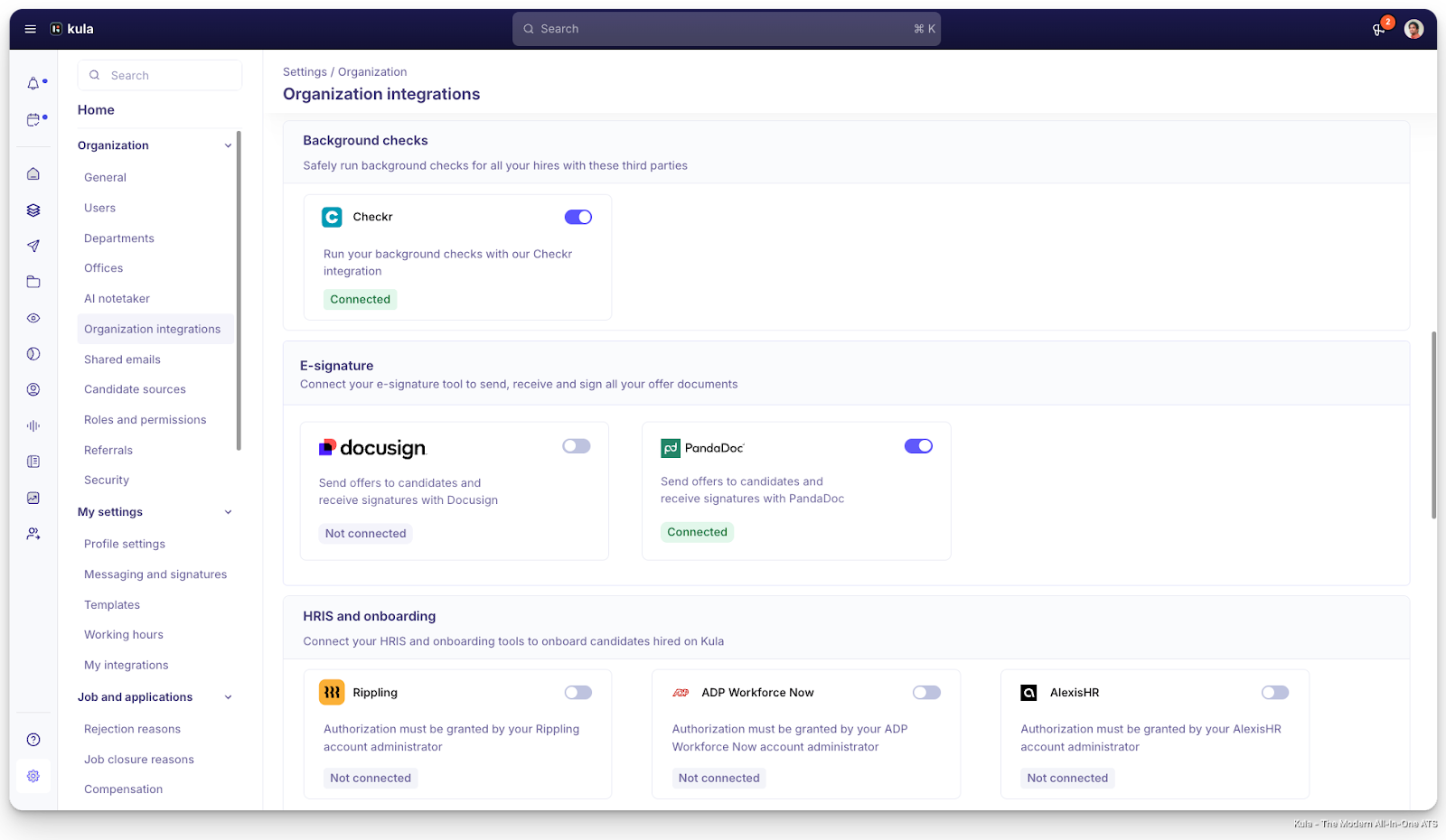1446x840 pixels.
Task: Go to My integrations settings
Action: [x=127, y=666]
